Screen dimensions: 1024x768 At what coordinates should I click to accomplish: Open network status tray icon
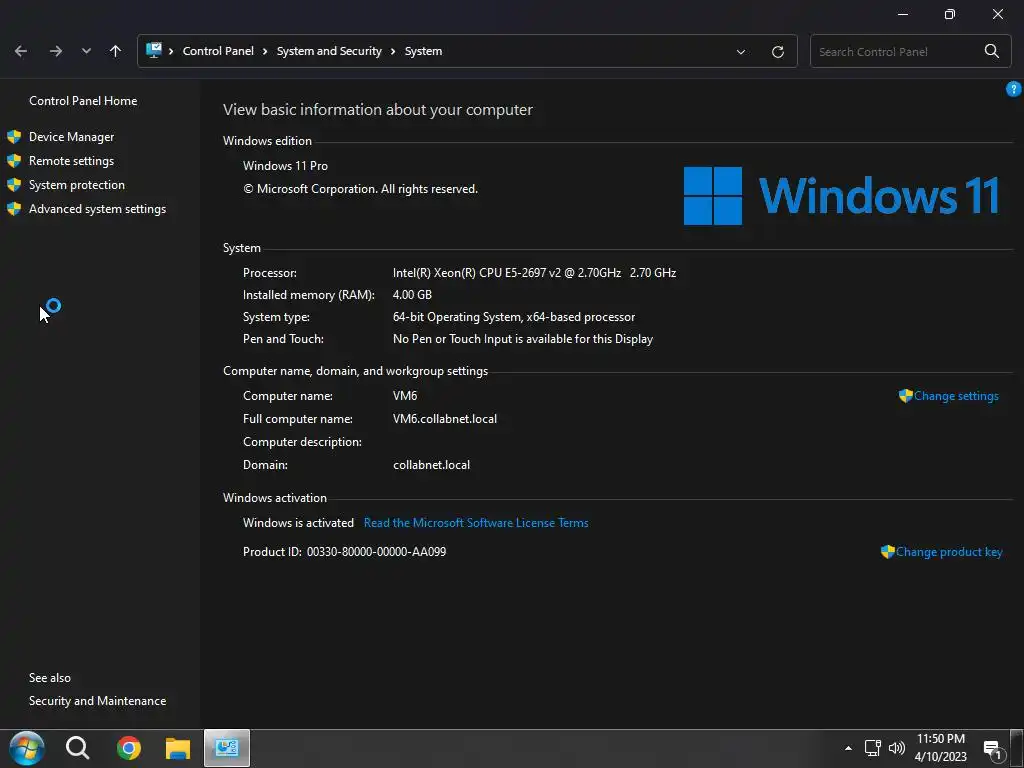click(x=872, y=748)
